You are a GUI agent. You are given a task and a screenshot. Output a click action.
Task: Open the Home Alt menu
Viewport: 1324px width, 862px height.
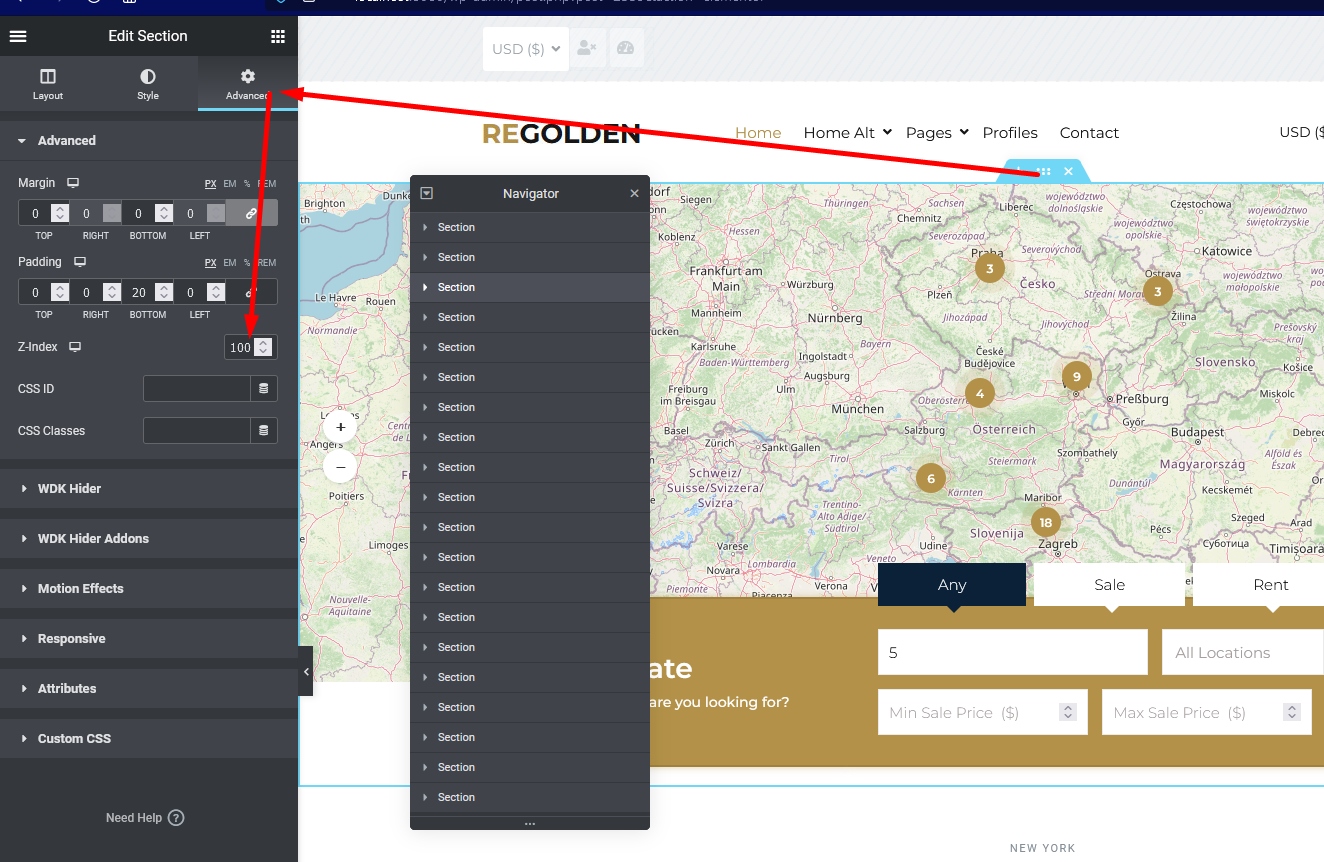click(847, 133)
